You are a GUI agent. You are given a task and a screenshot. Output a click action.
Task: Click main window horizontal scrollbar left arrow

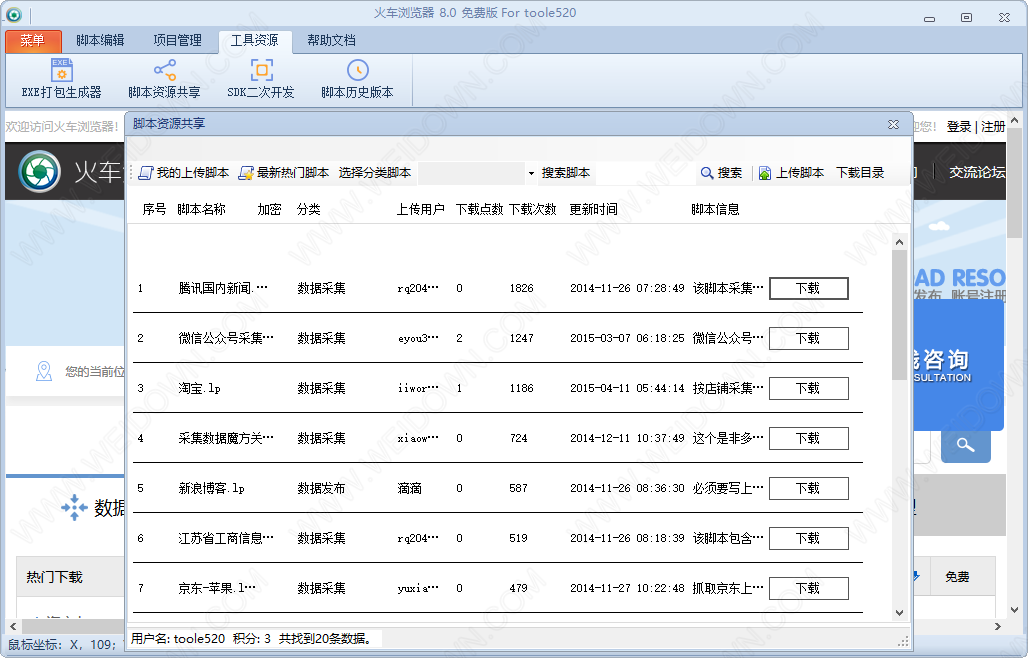pyautogui.click(x=12, y=627)
